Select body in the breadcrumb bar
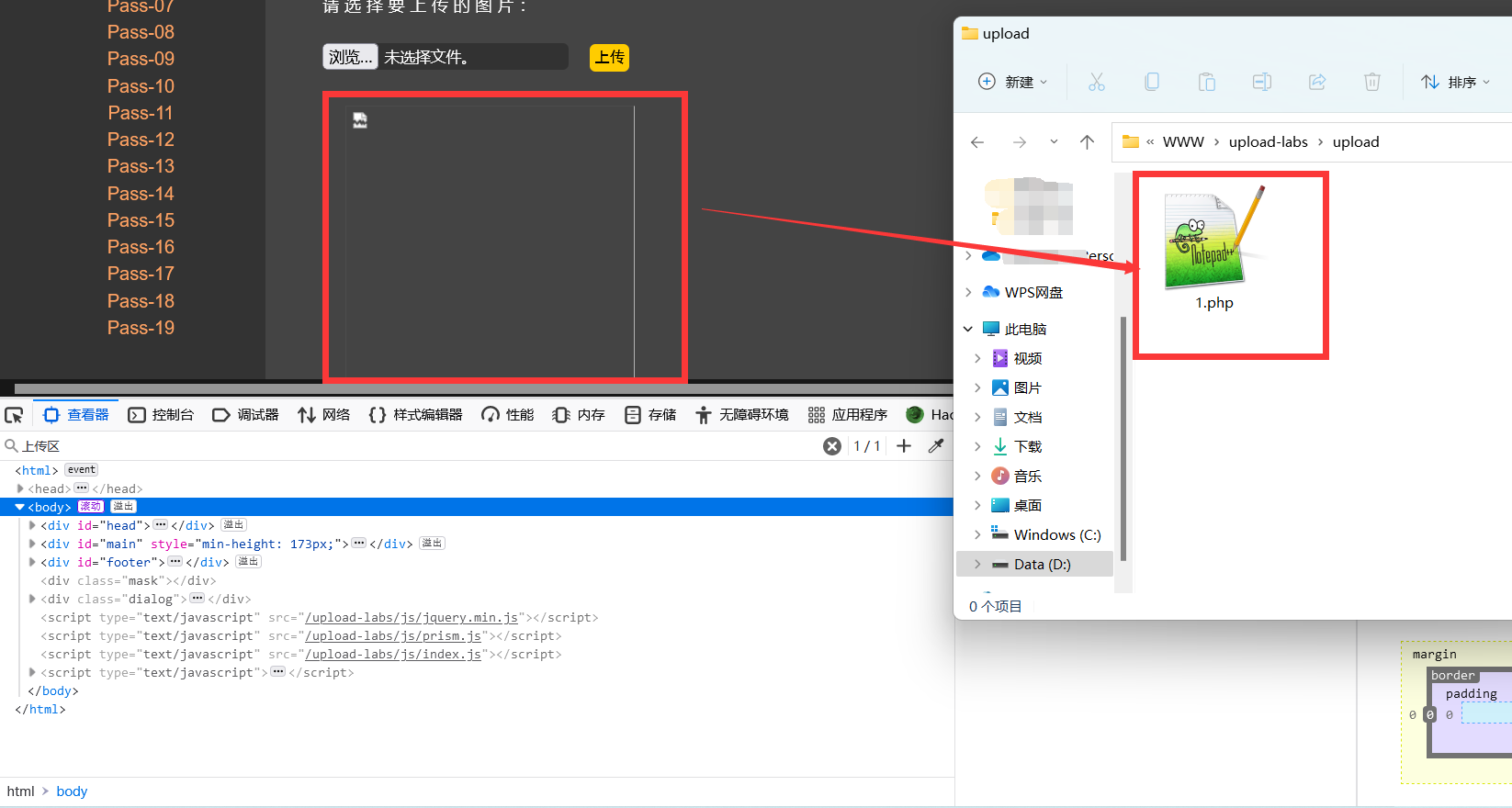 click(72, 791)
